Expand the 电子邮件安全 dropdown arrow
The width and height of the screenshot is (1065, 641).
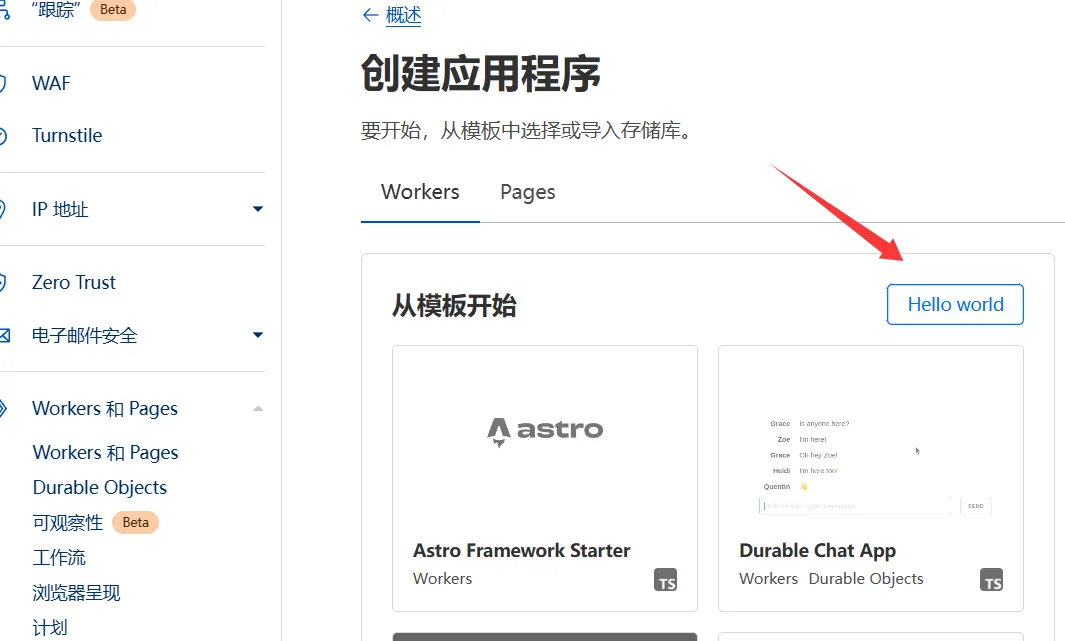click(x=258, y=335)
